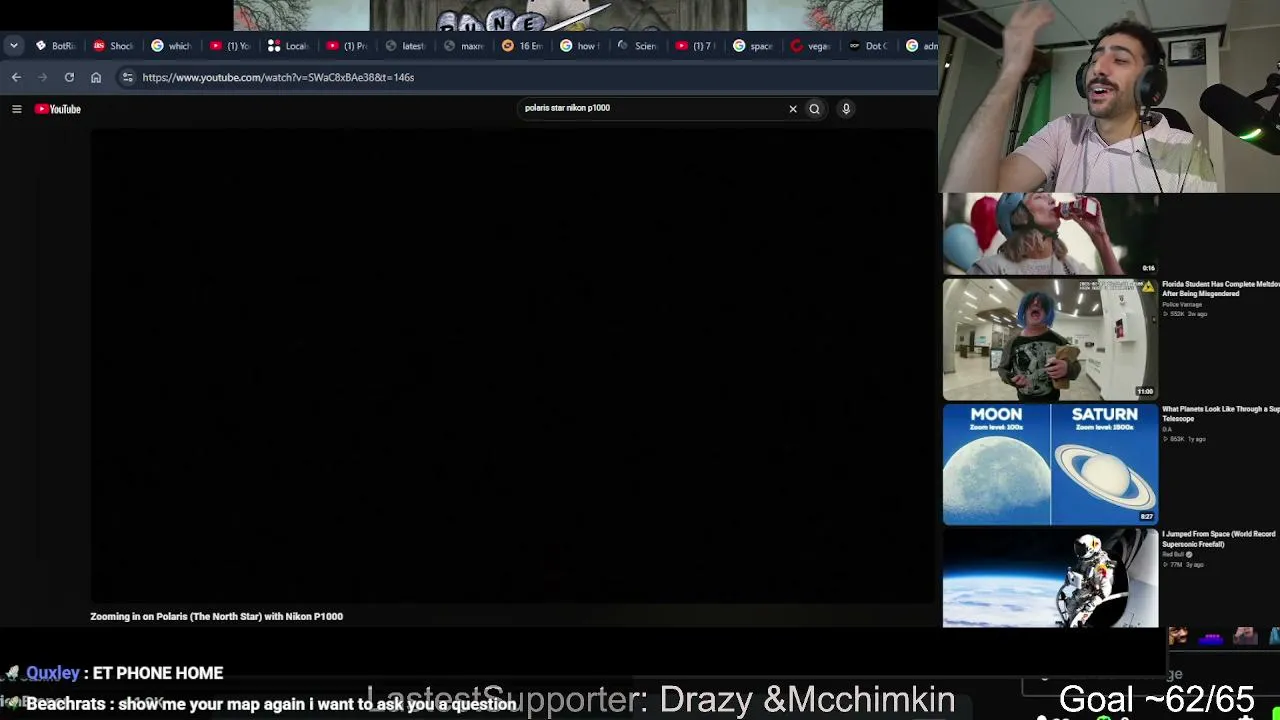1280x720 pixels.
Task: Open 'I Jumped From Space' video title
Action: pyautogui.click(x=1219, y=539)
